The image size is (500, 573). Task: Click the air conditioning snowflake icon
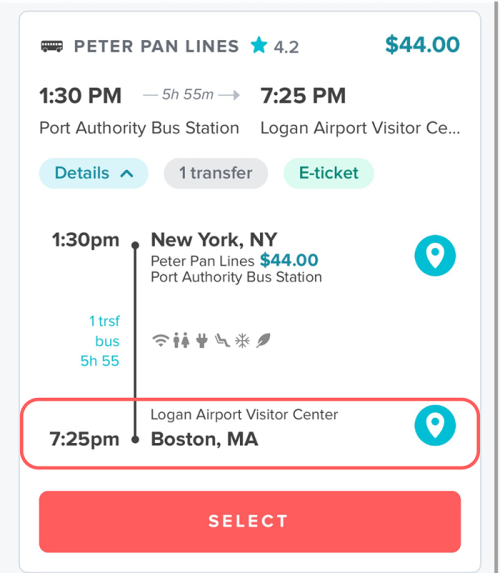(242, 341)
